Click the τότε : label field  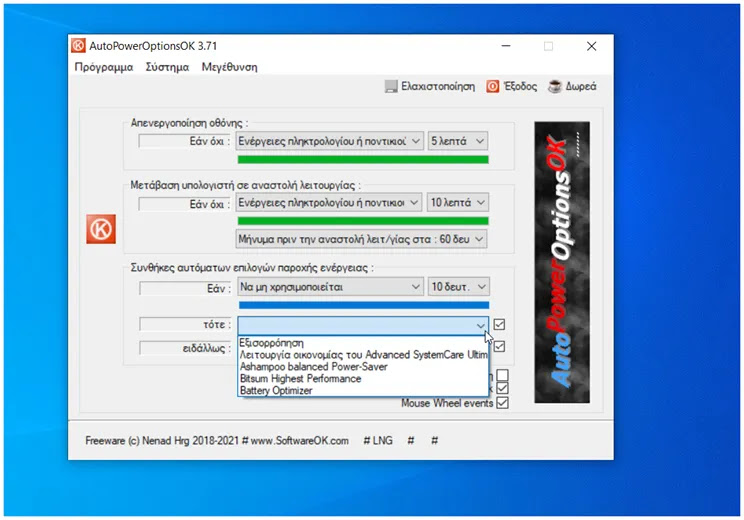point(185,325)
